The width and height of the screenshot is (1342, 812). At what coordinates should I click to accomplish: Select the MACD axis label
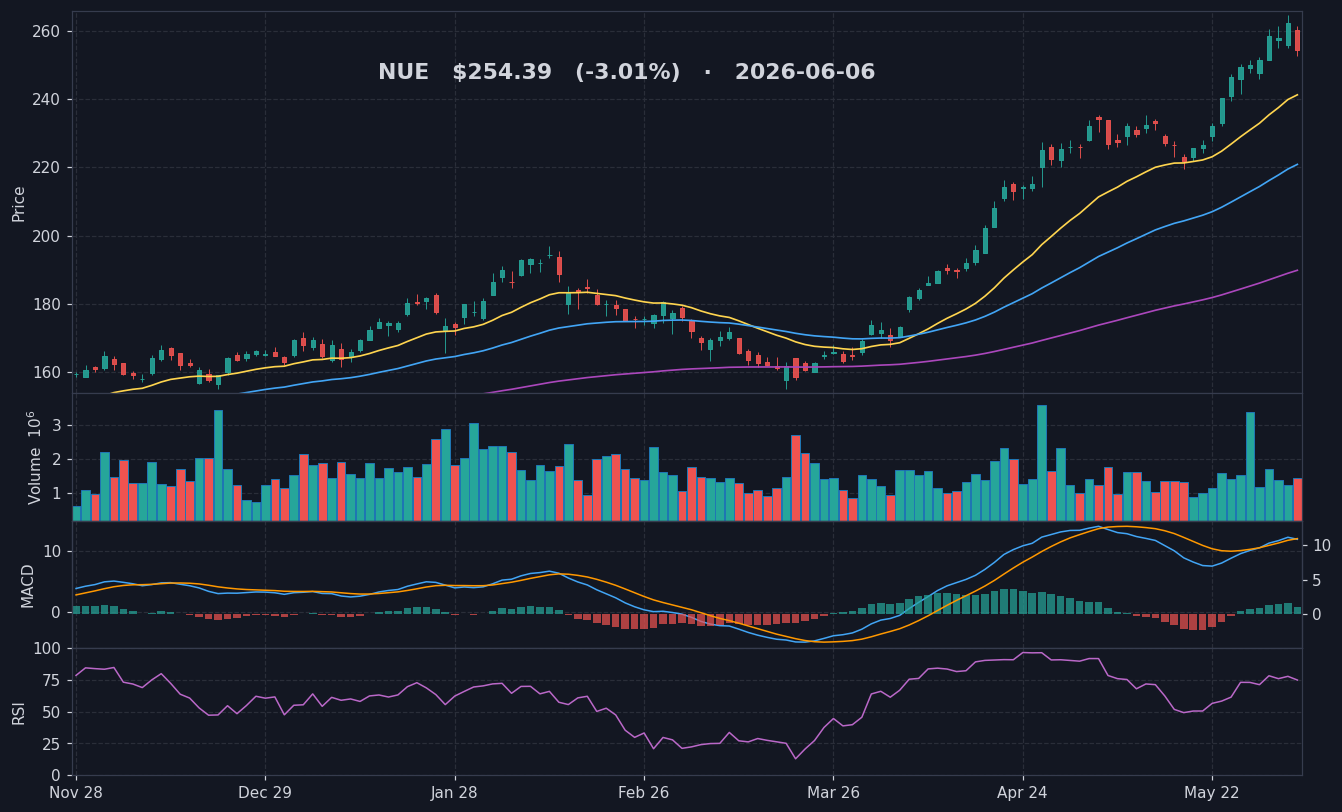click(x=28, y=585)
